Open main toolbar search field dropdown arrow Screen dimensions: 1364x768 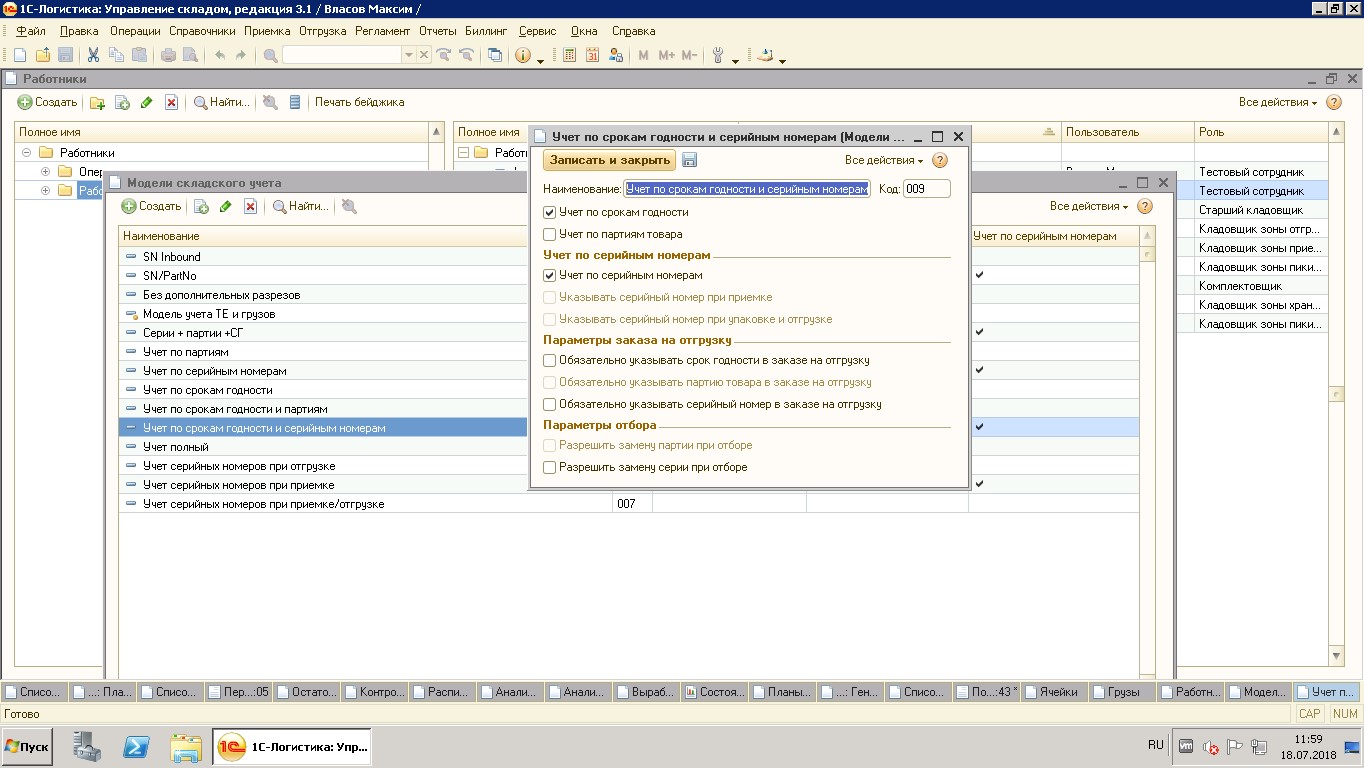tap(408, 55)
